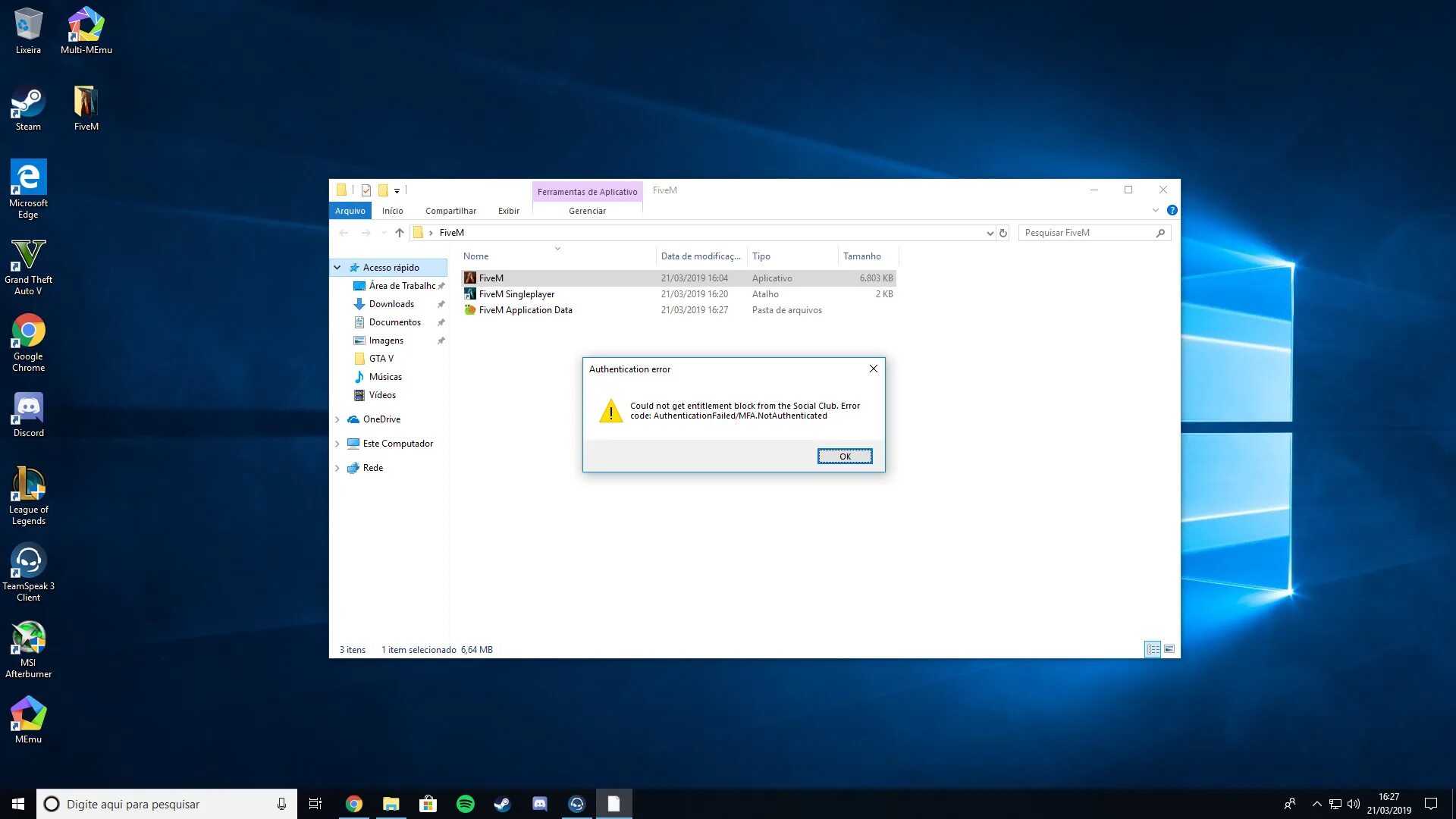
Task: Open Documentos in the navigation pane
Action: pos(394,322)
